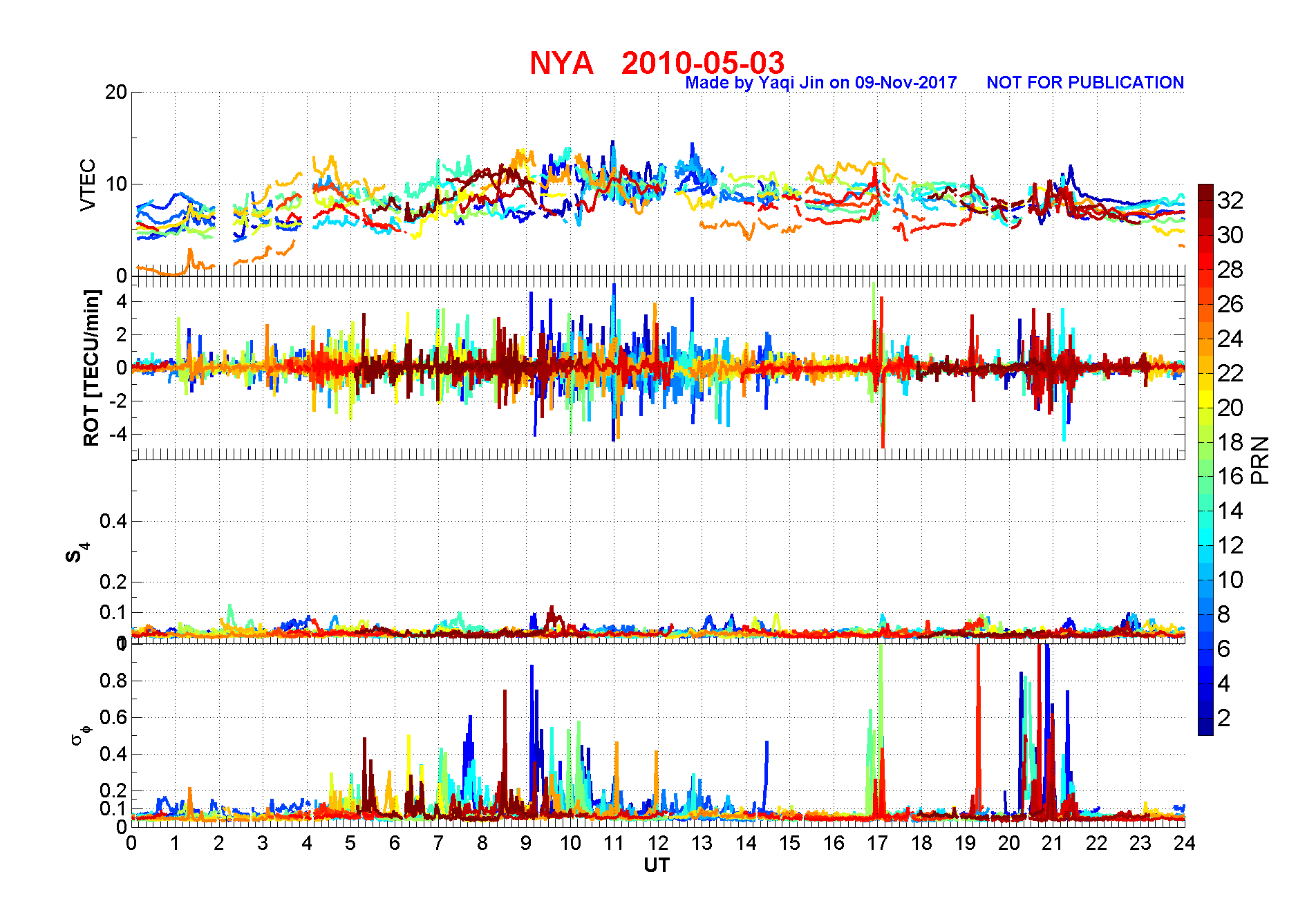Click the plot title 'NYA 2010-05-03'

point(657,63)
